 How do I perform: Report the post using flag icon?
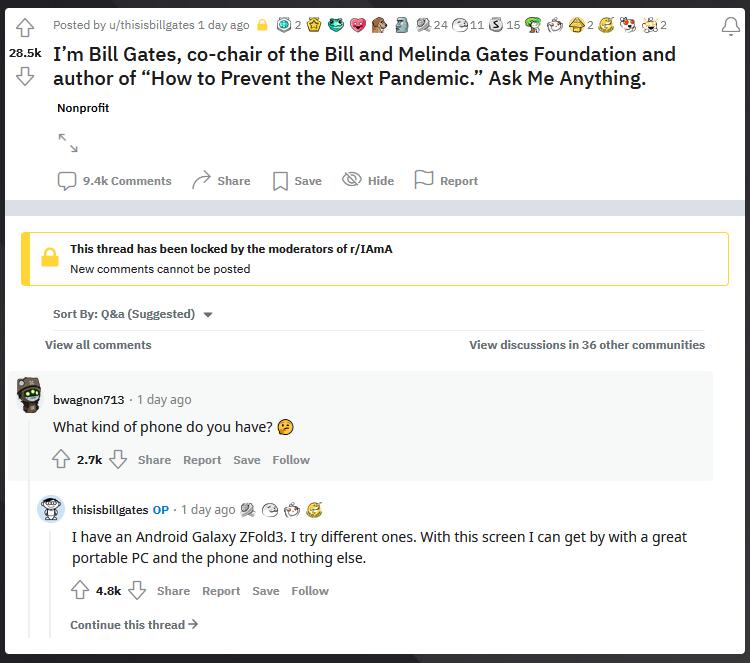[x=446, y=181]
